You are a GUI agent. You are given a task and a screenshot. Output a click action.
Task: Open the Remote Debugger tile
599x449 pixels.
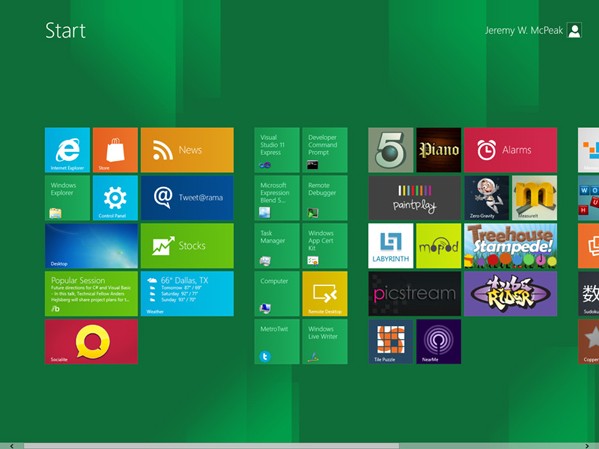coord(325,198)
